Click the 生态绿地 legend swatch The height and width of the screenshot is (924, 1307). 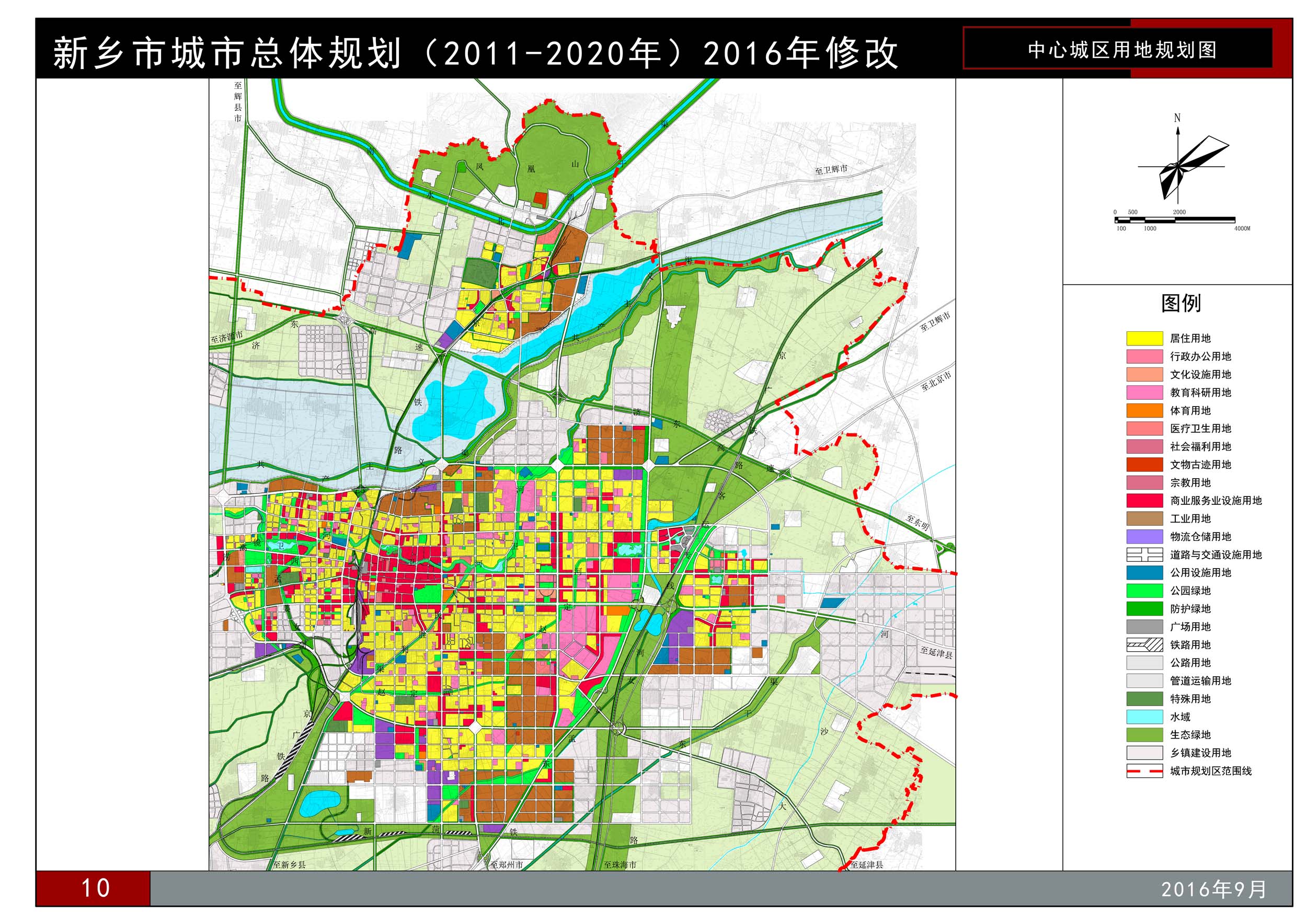[1144, 735]
